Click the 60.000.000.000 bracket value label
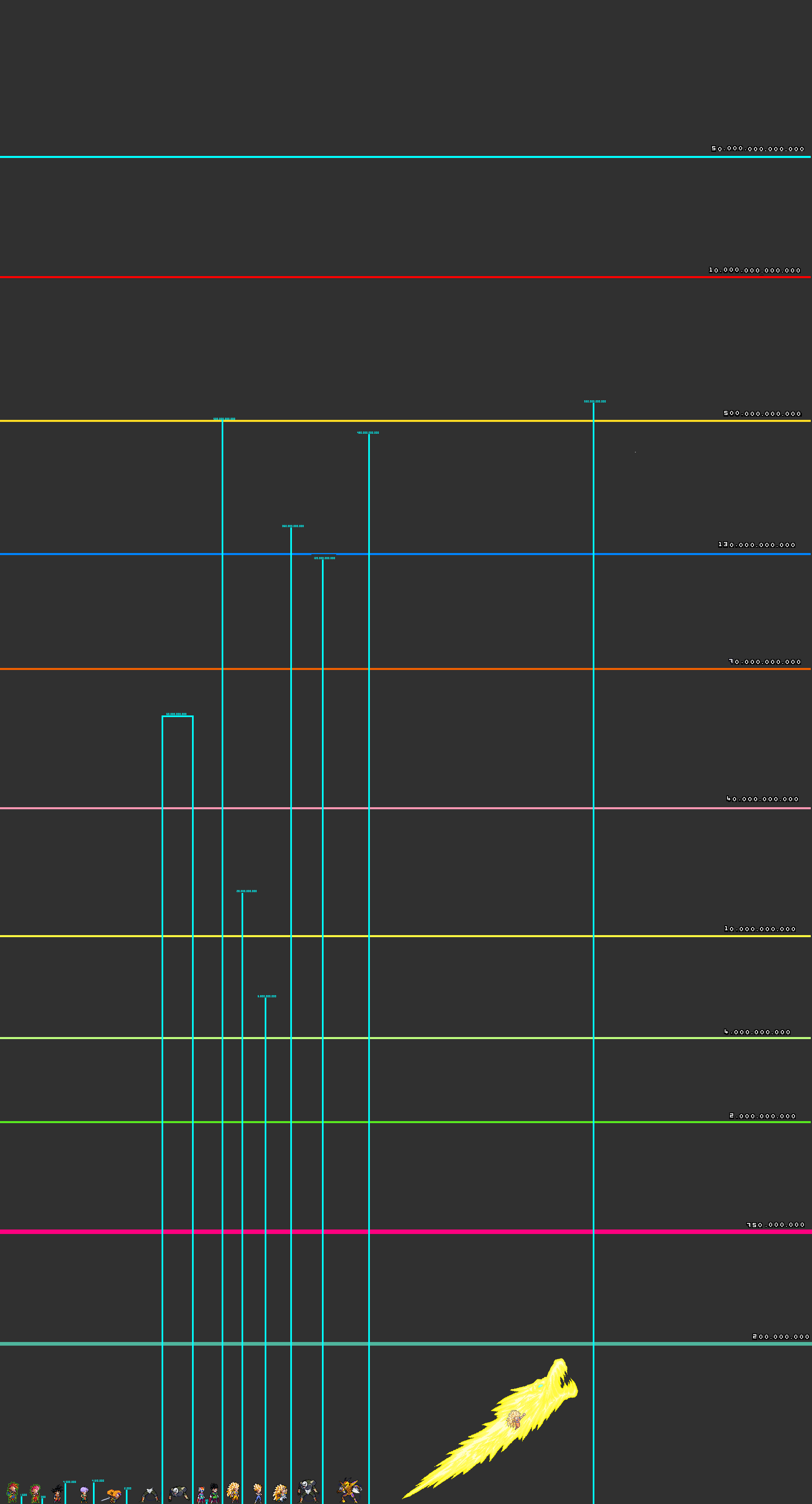The image size is (812, 1504). click(x=176, y=714)
